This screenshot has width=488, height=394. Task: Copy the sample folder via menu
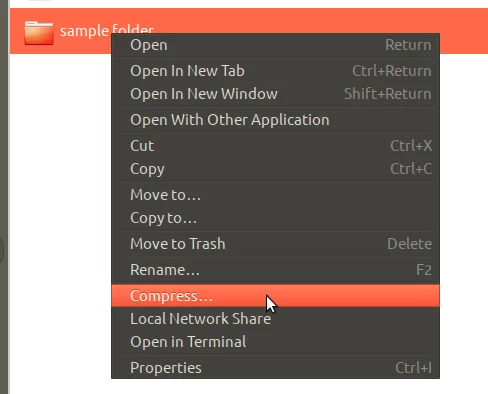tap(275, 169)
